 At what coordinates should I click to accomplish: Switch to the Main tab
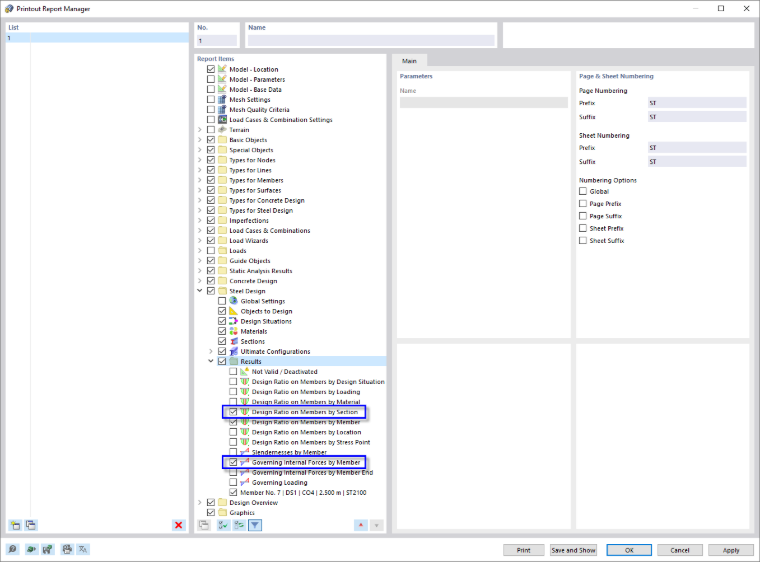(x=409, y=61)
